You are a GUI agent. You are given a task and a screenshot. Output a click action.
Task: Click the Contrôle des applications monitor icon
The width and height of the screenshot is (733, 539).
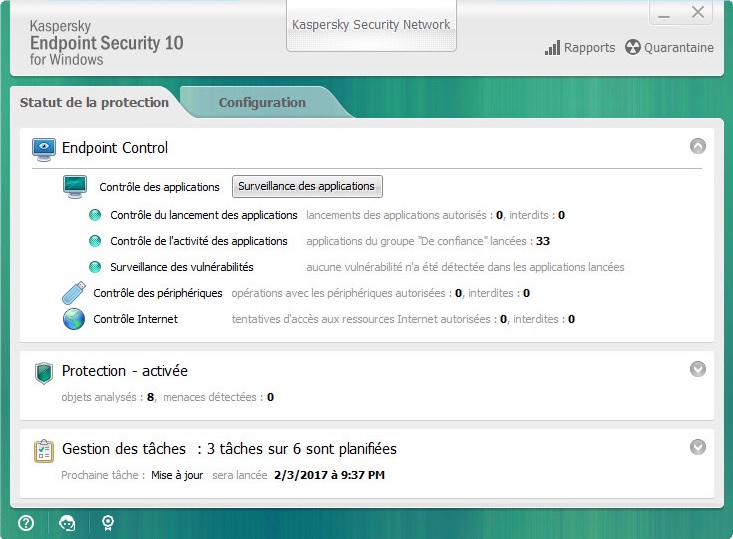click(x=75, y=187)
